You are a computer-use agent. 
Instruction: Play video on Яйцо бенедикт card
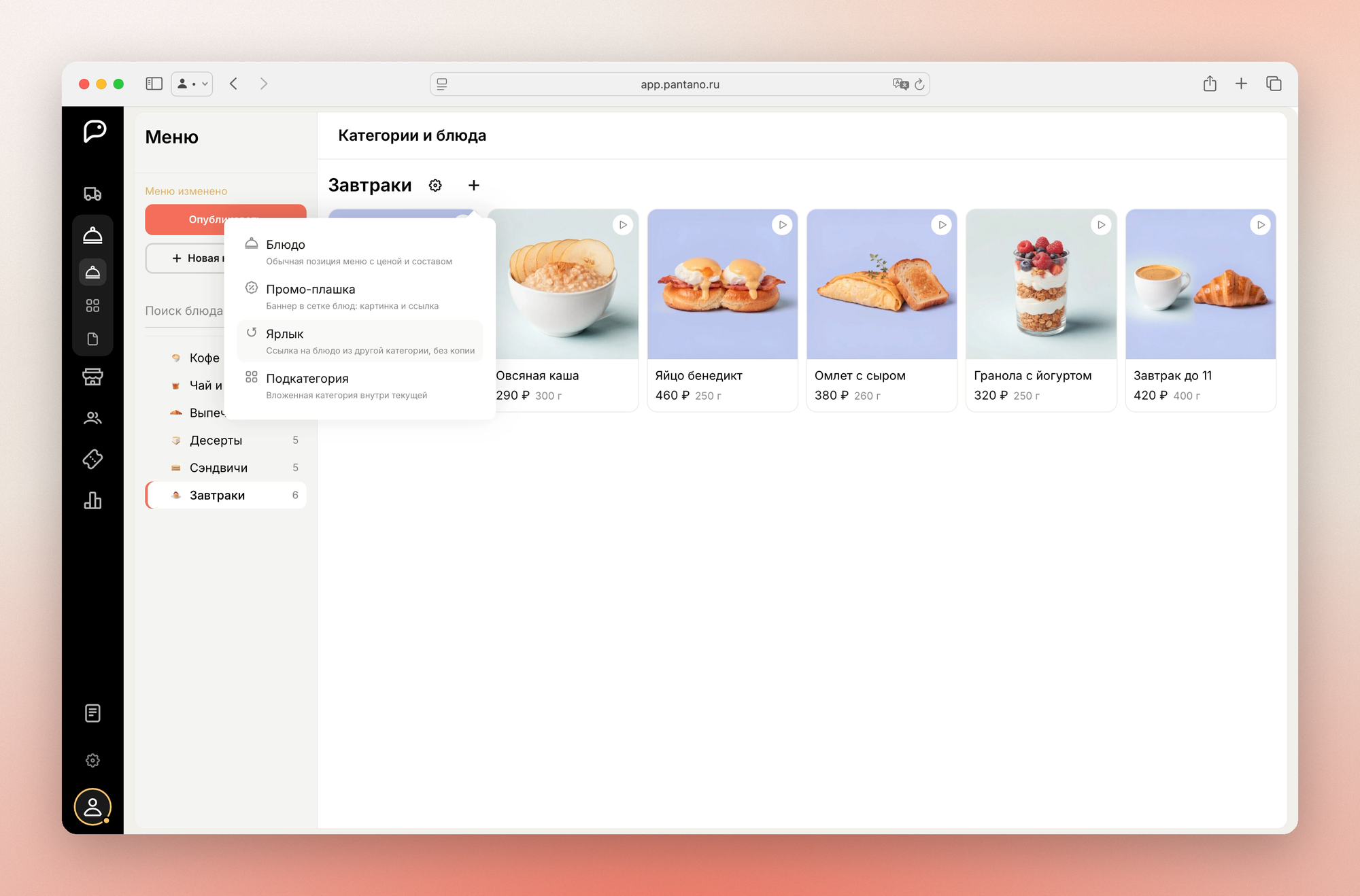tap(783, 225)
